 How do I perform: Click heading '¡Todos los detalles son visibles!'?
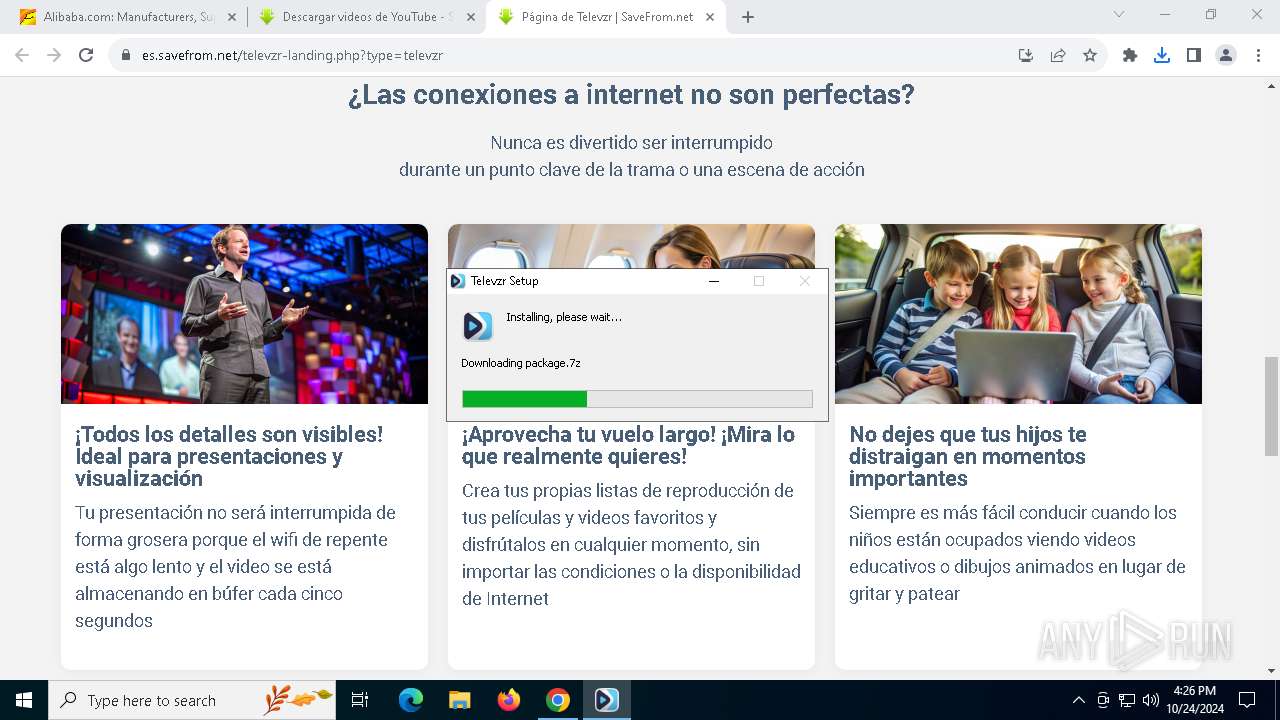(229, 435)
